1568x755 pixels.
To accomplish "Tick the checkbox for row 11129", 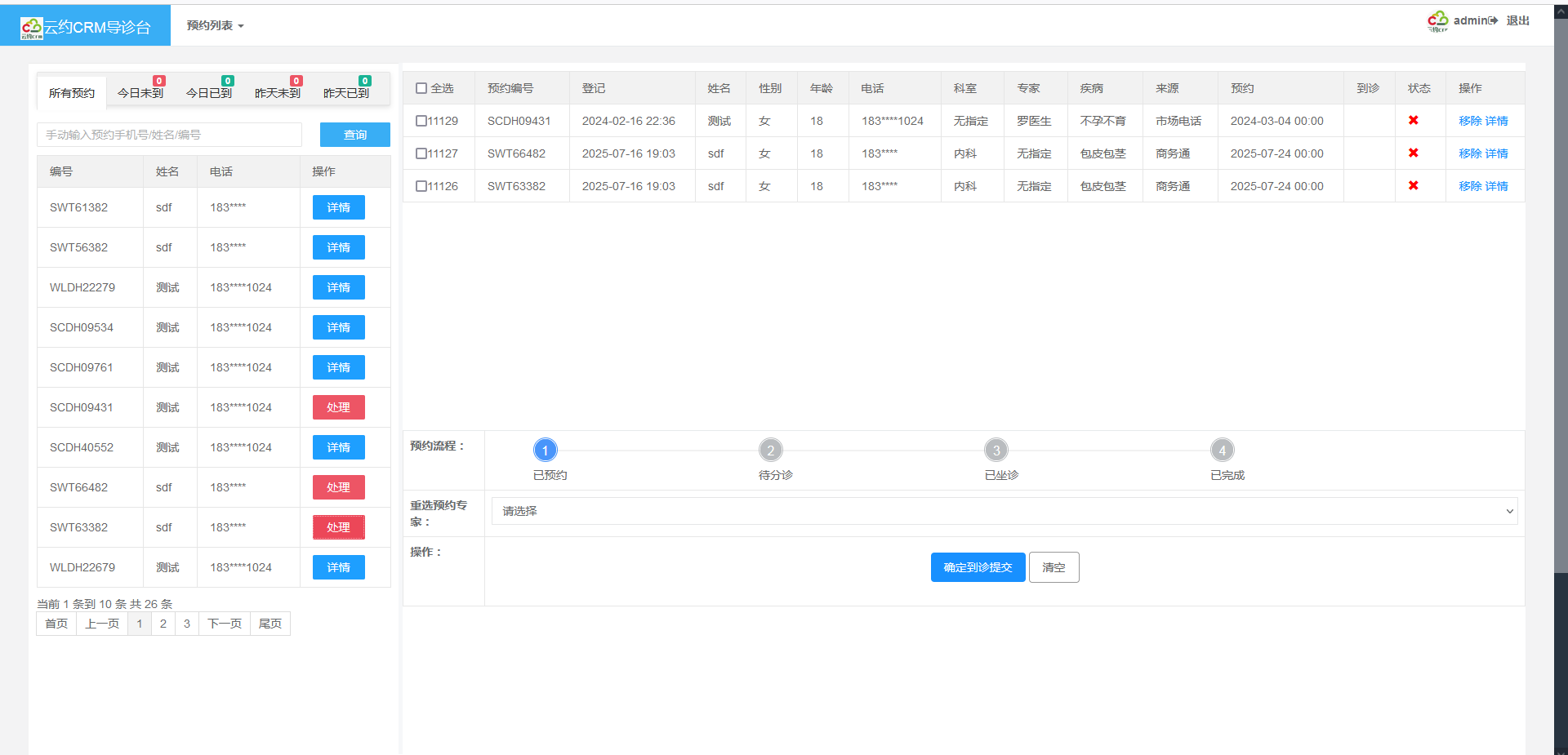I will click(421, 121).
